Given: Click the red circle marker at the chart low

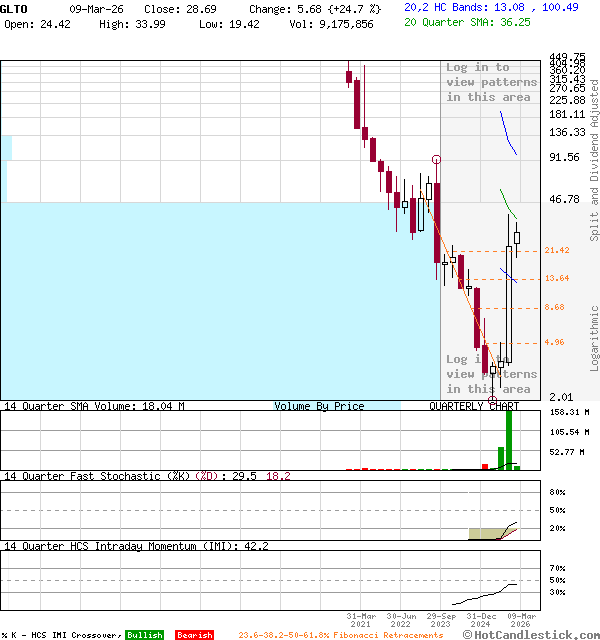Looking at the screenshot, I should 492,400.
